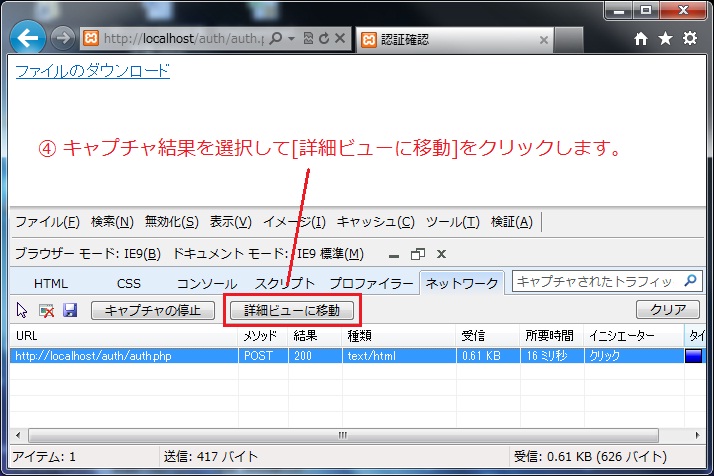Click the クリア button
This screenshot has width=714, height=476.
click(x=668, y=309)
